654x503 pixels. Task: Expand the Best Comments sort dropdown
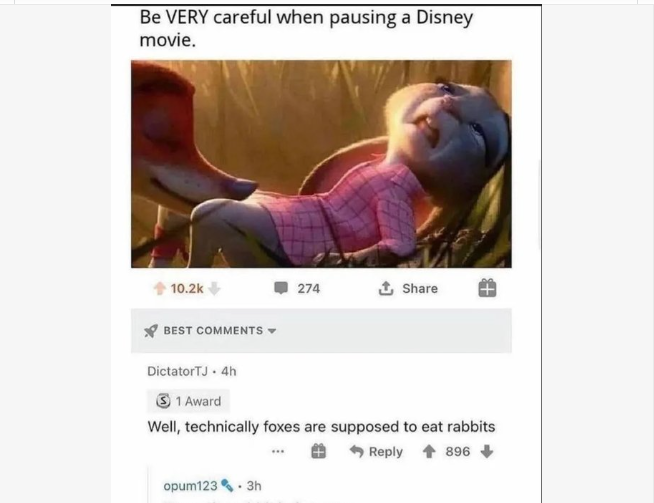click(x=272, y=331)
